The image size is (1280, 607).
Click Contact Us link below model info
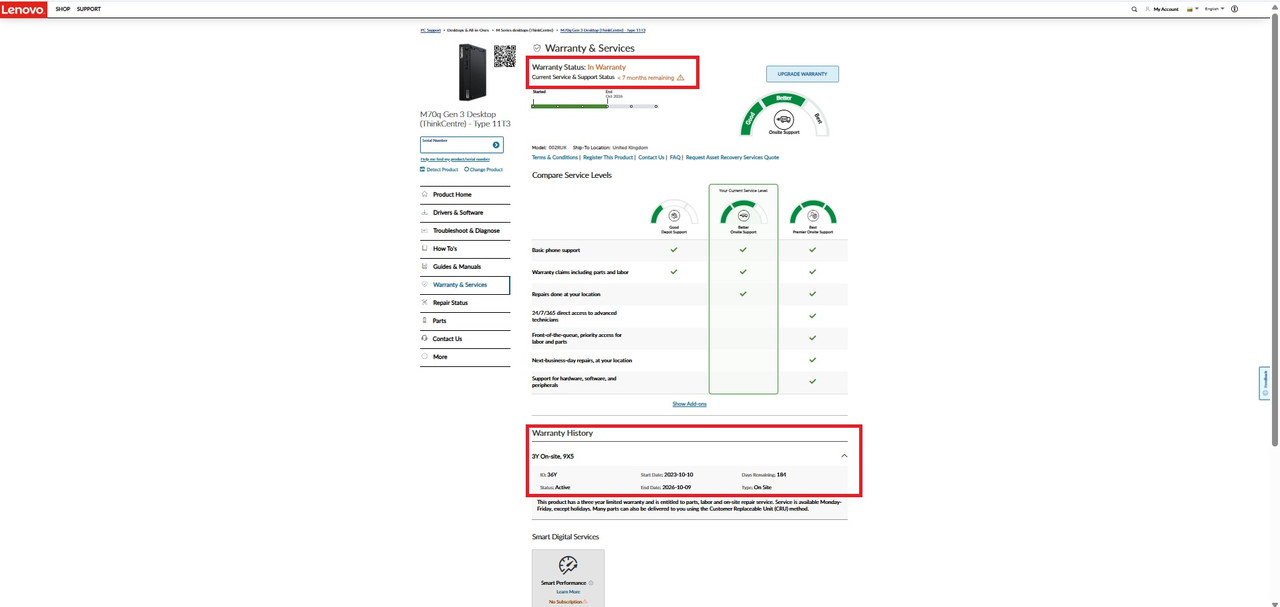coord(651,157)
